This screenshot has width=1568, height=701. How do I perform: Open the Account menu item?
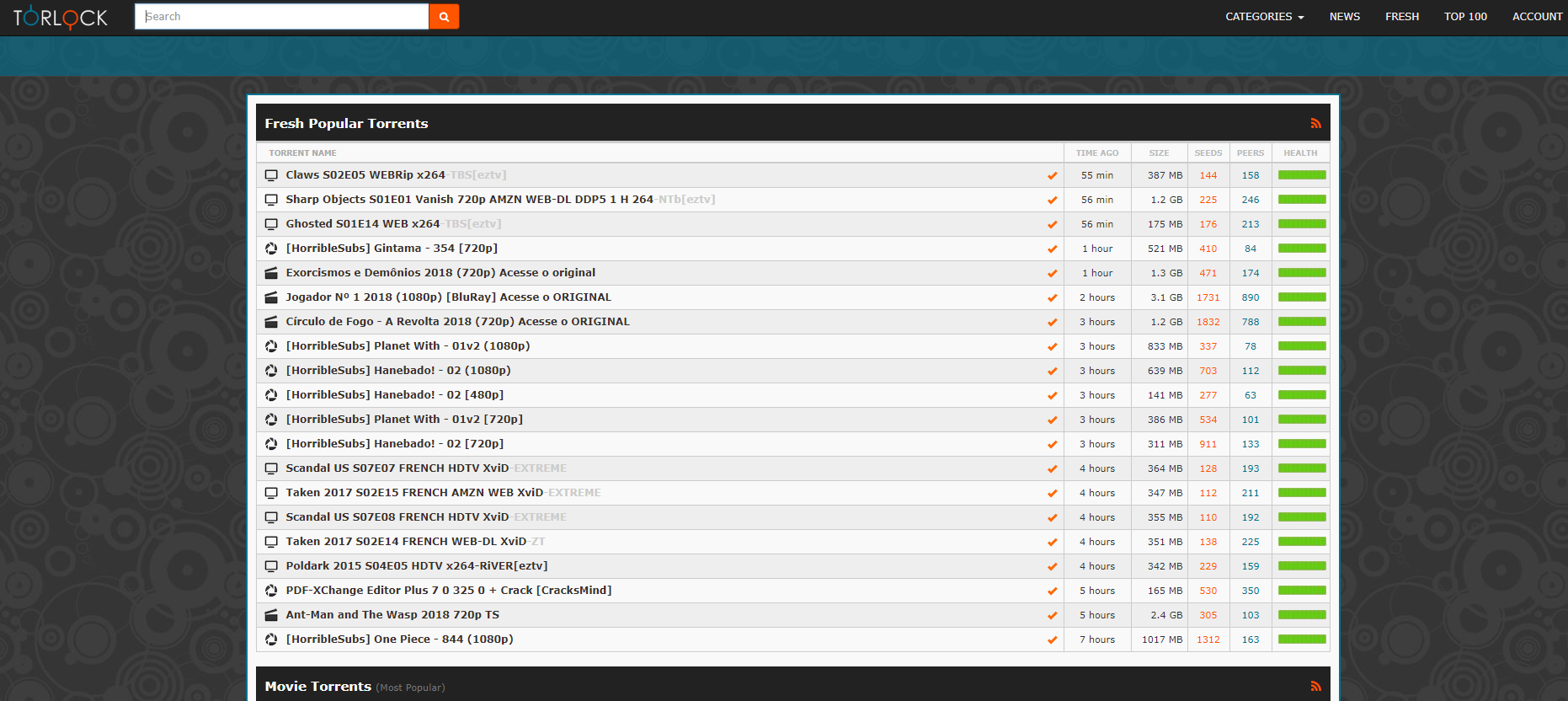1537,17
